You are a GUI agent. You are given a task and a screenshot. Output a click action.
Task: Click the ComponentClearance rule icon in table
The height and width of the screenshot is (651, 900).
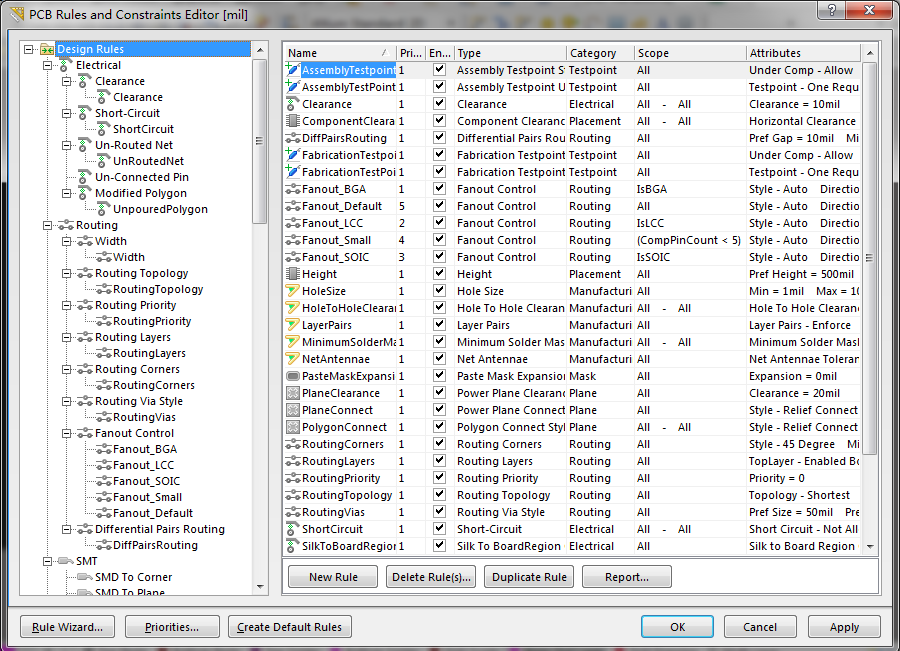pos(293,121)
